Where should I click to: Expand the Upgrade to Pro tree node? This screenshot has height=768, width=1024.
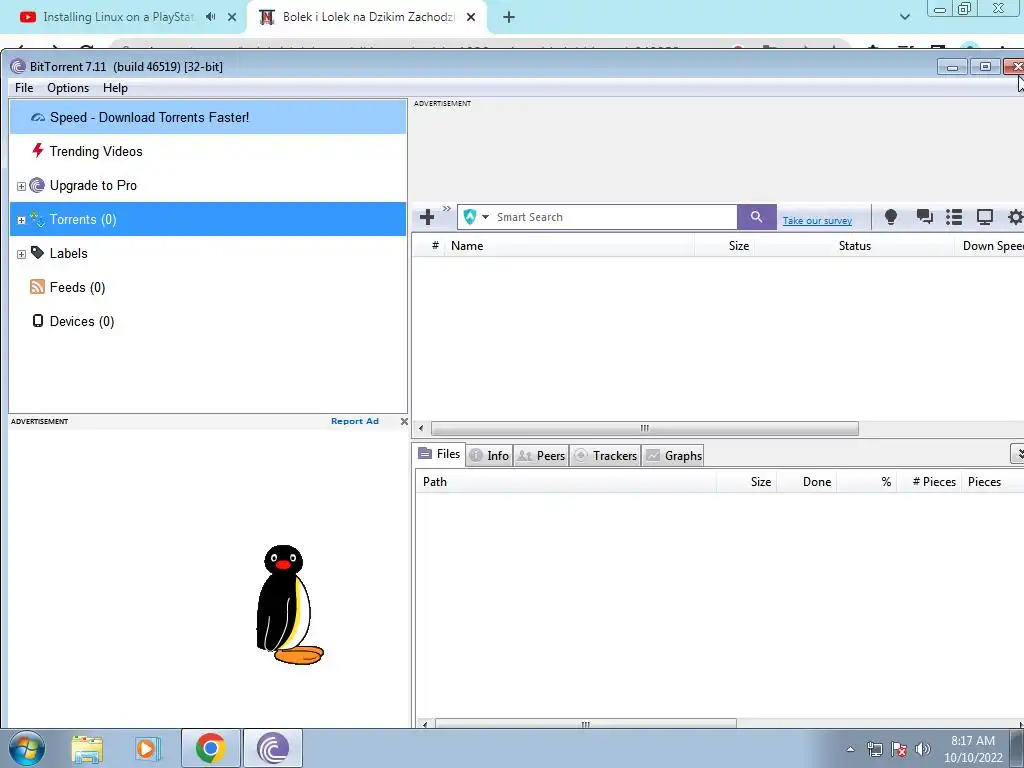pos(22,186)
